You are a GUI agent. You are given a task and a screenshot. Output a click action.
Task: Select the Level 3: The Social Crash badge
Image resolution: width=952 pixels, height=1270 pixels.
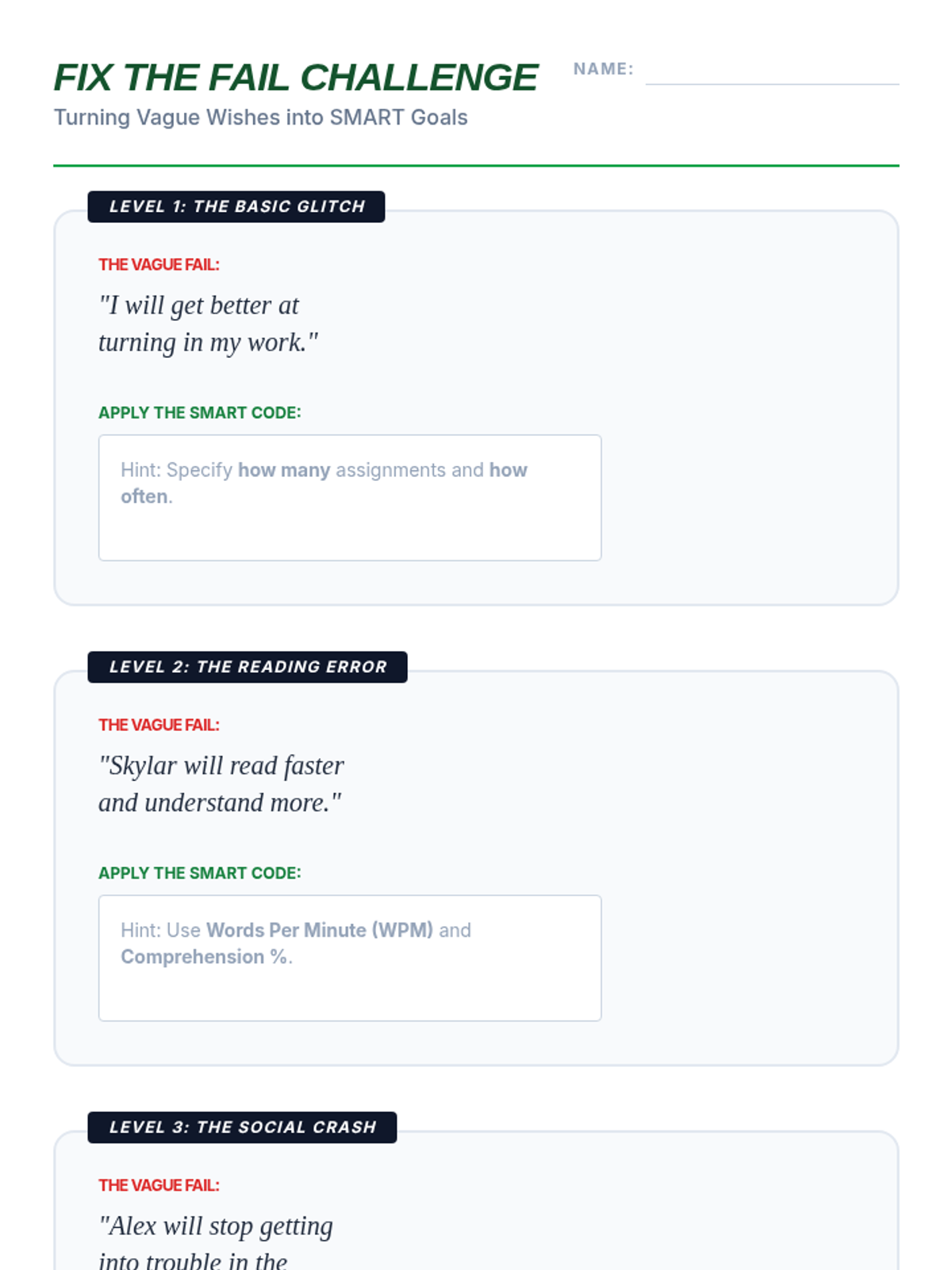point(242,1127)
